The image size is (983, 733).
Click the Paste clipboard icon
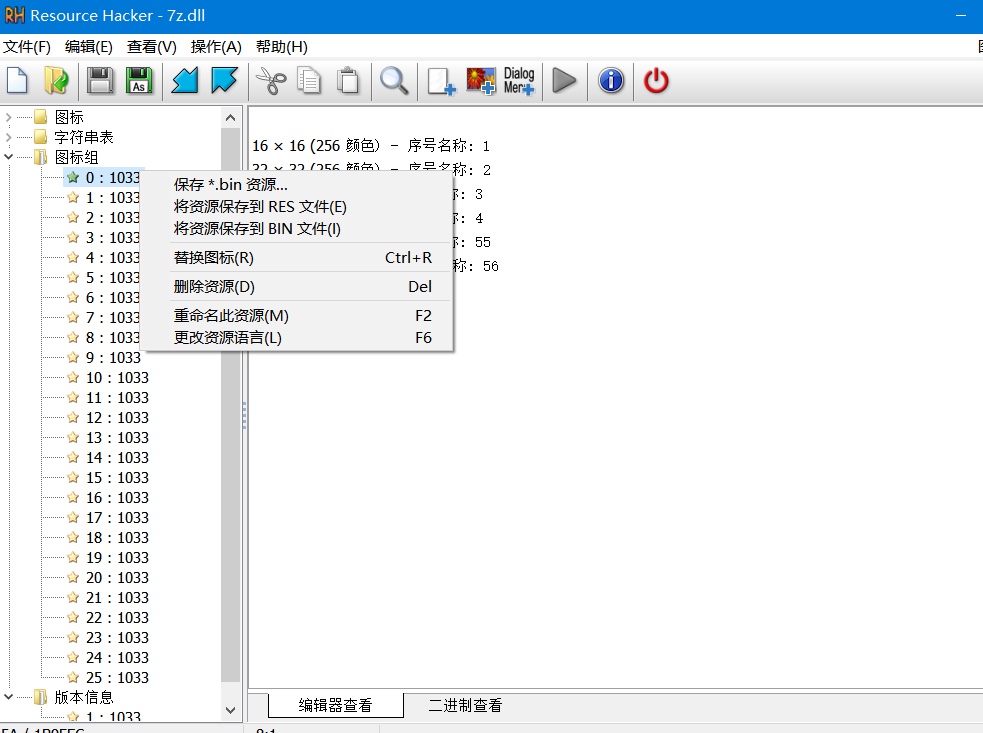[x=347, y=81]
